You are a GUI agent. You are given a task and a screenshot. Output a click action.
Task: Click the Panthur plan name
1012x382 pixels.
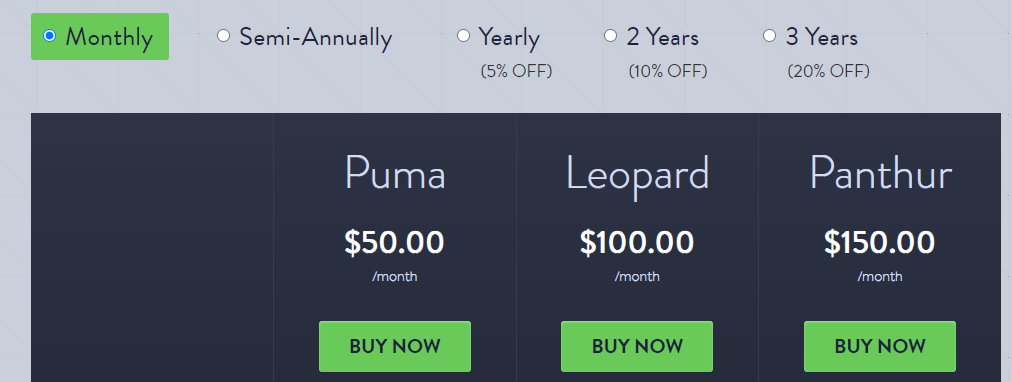881,173
